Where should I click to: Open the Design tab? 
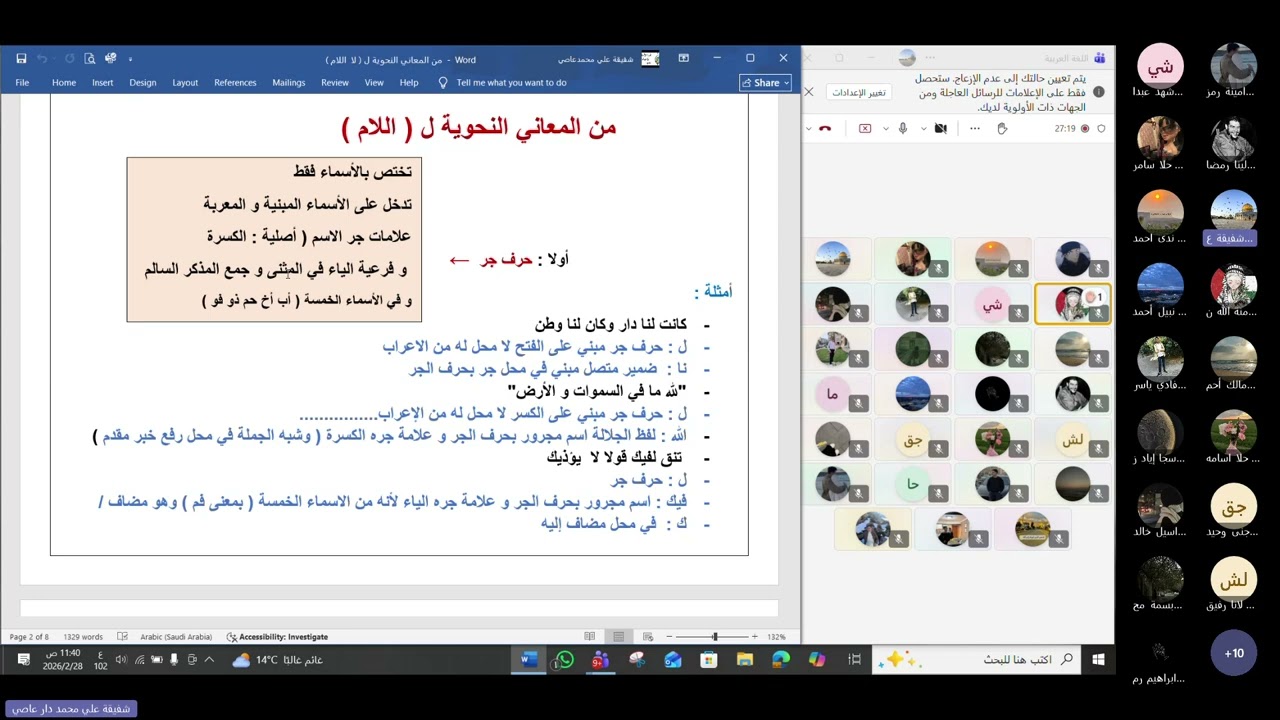143,83
